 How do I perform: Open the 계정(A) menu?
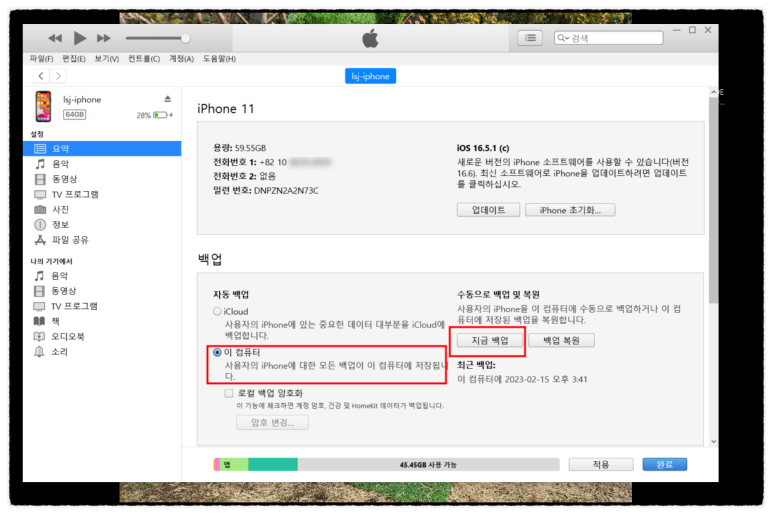click(x=181, y=59)
